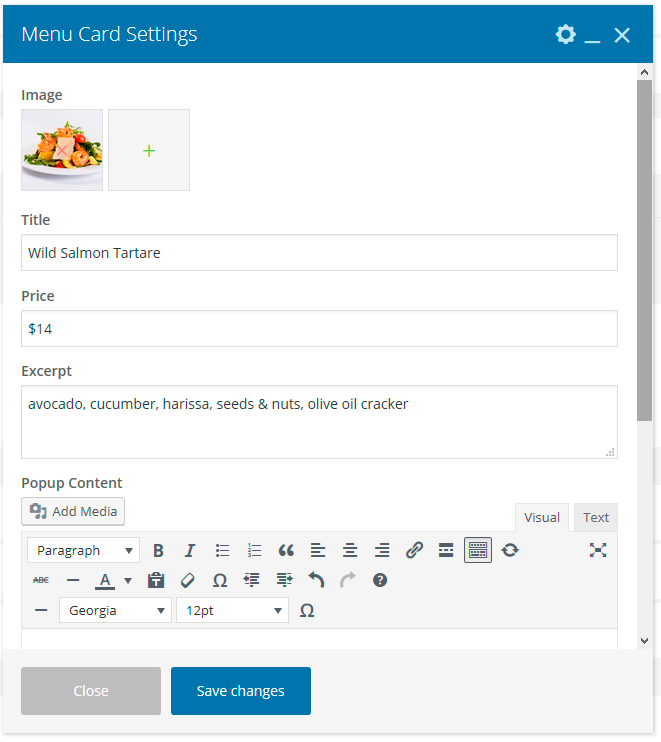Click the Add Media button

click(x=73, y=511)
